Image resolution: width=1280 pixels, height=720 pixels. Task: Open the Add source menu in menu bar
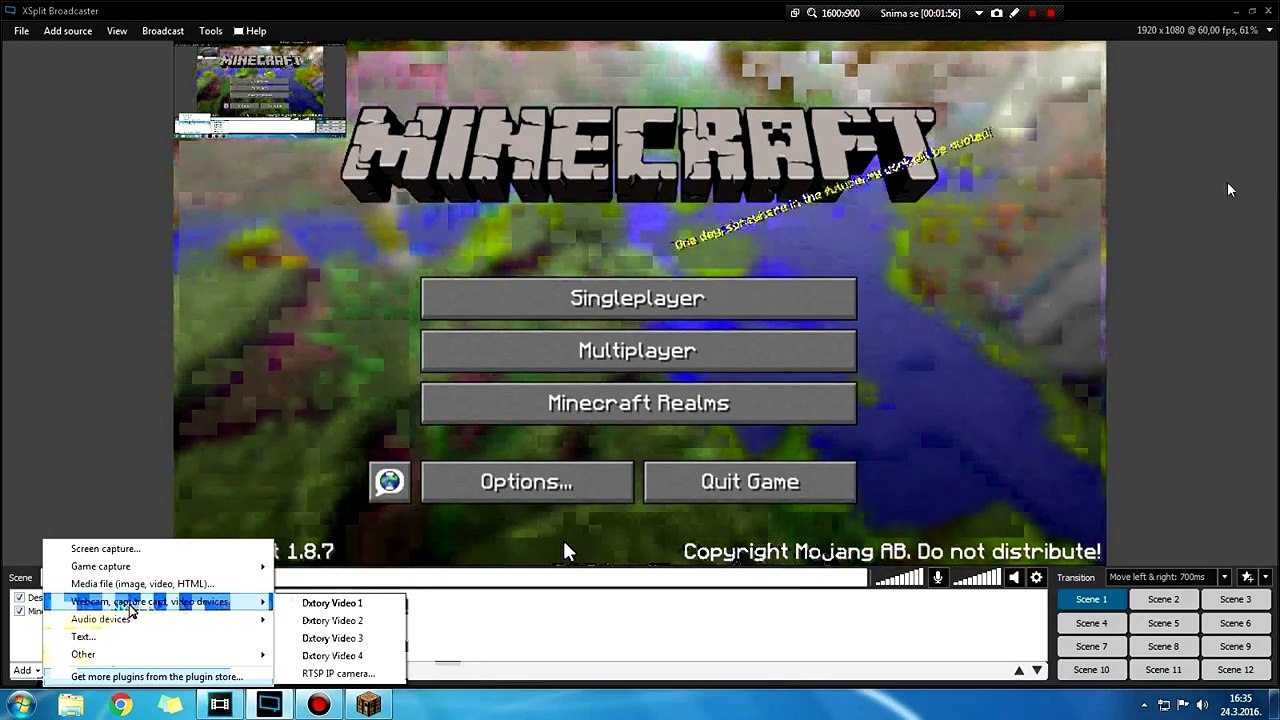[68, 31]
